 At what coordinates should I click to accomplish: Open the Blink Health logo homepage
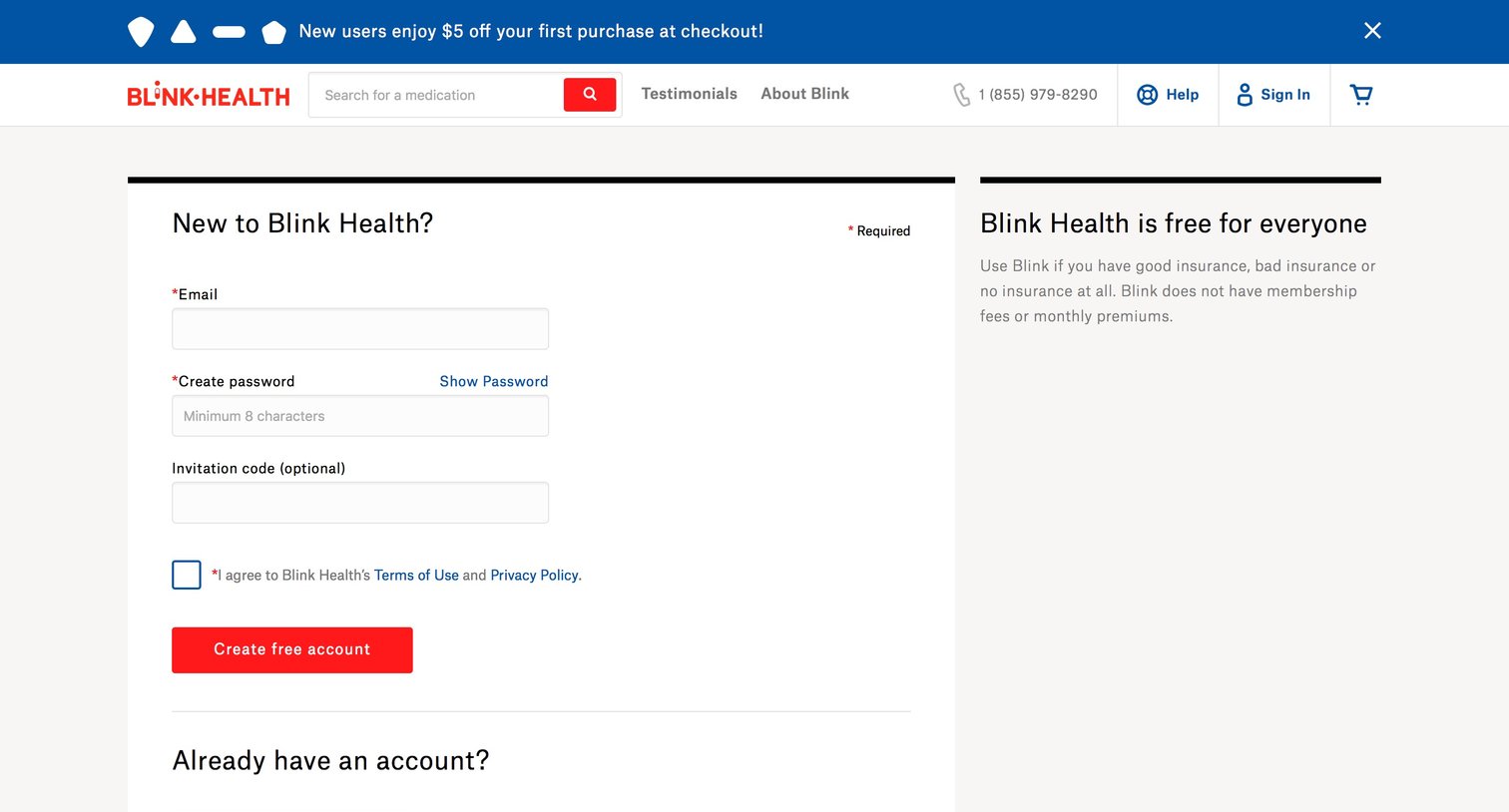click(x=209, y=95)
